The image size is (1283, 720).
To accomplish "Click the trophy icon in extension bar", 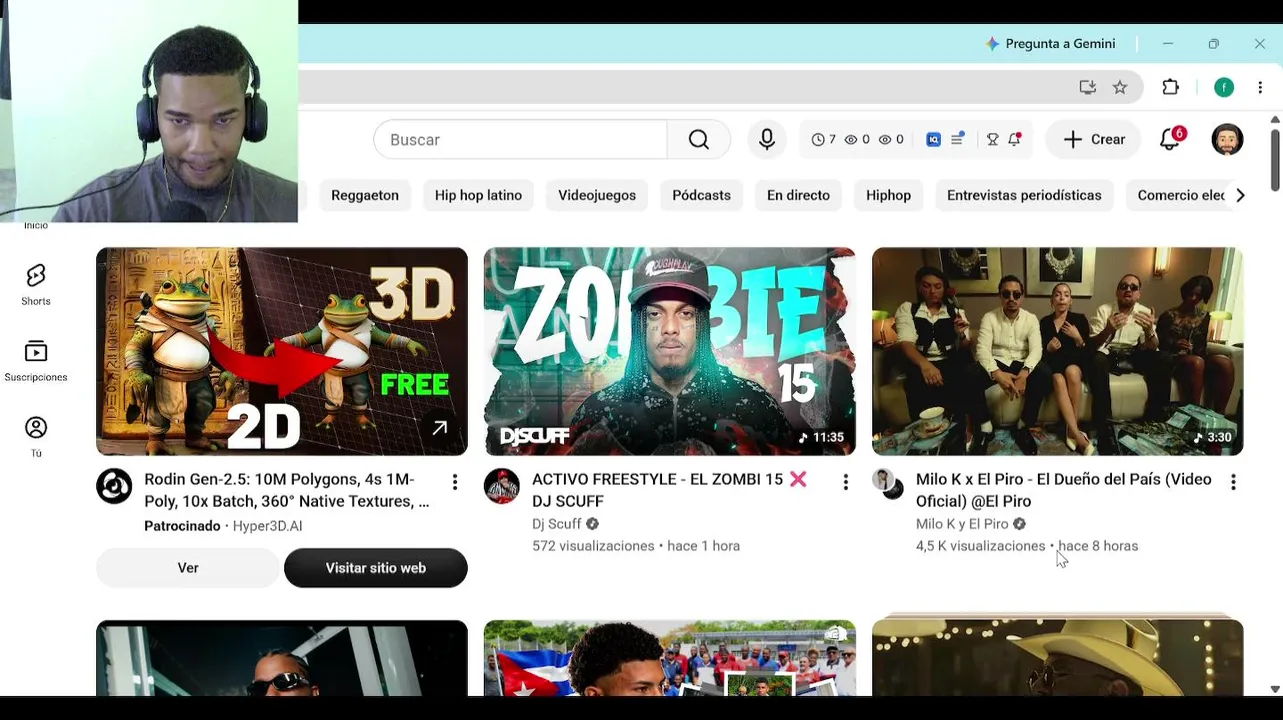I will 992,140.
